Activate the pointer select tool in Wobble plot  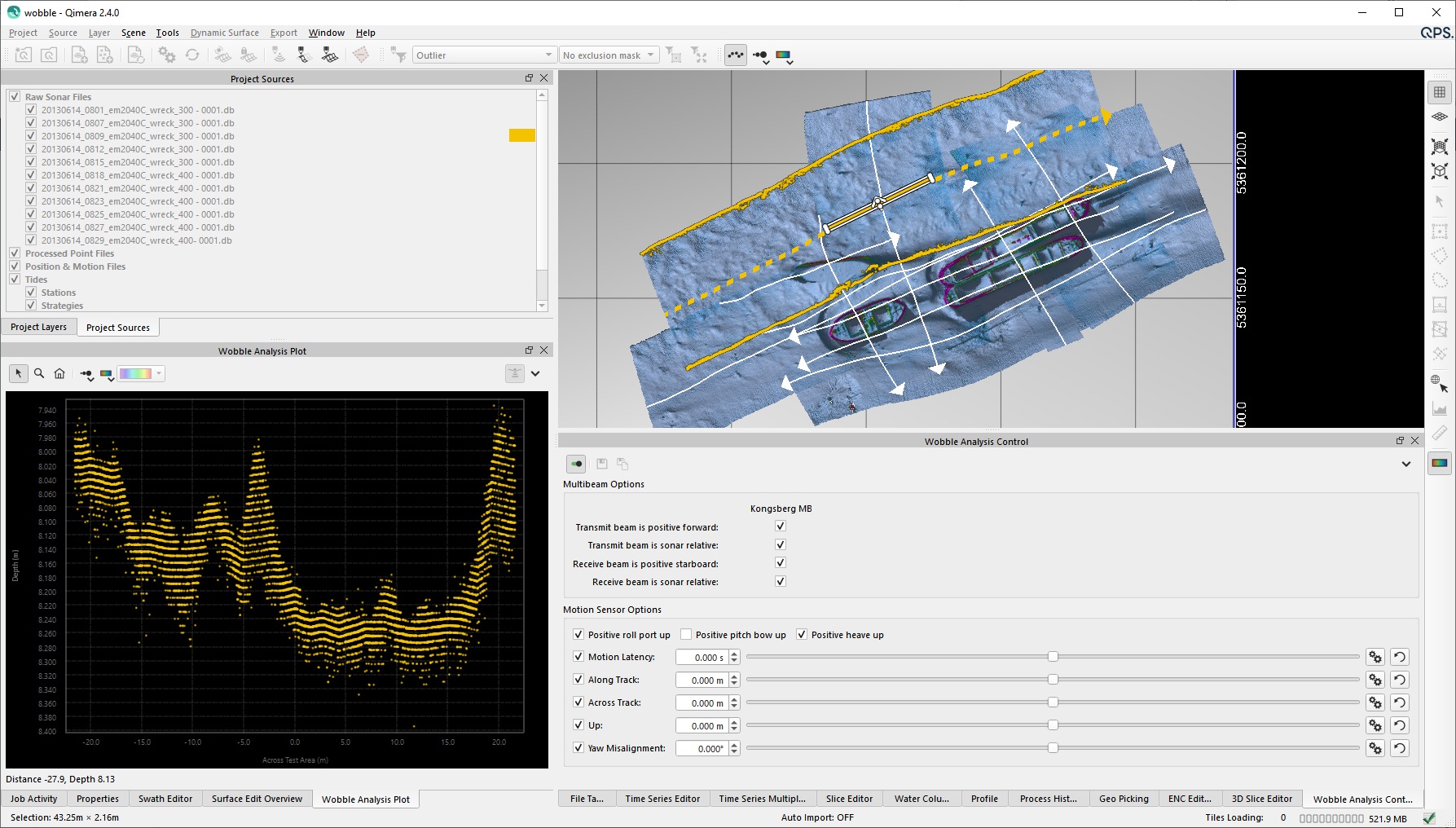(18, 373)
